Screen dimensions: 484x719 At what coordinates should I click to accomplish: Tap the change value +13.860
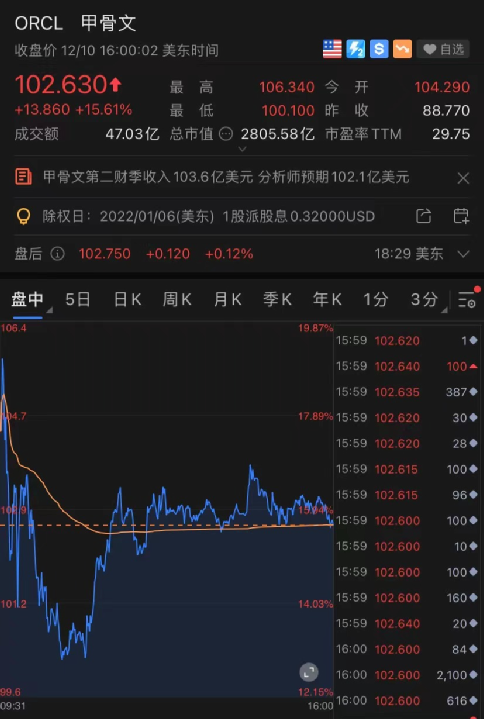point(42,110)
